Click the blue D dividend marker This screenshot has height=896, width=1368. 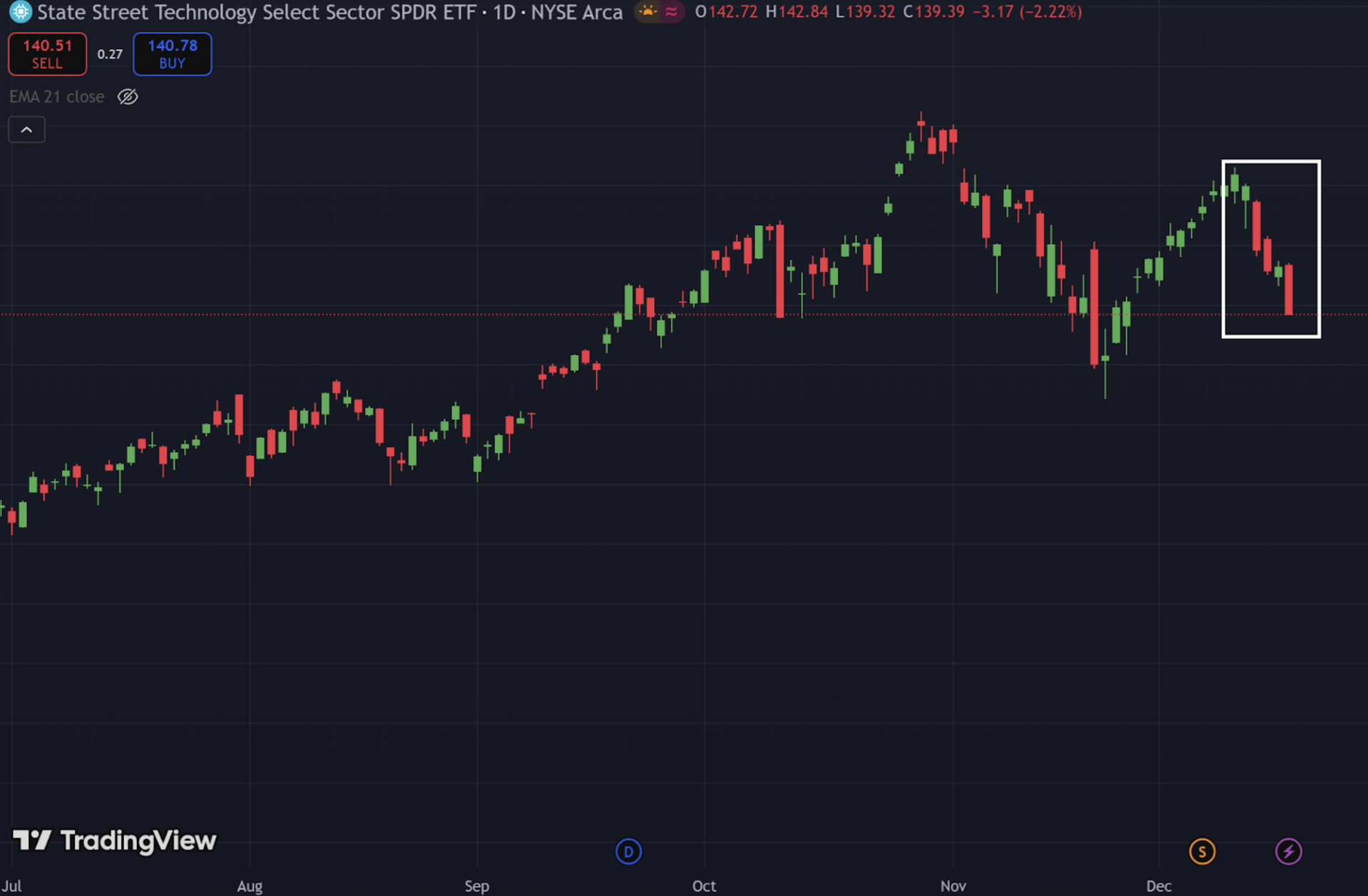628,851
